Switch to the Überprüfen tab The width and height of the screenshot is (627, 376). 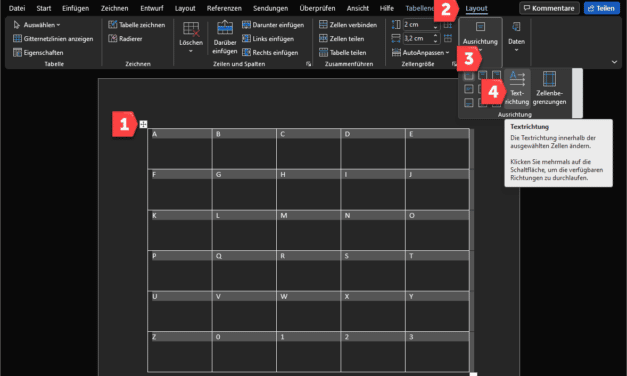point(317,8)
